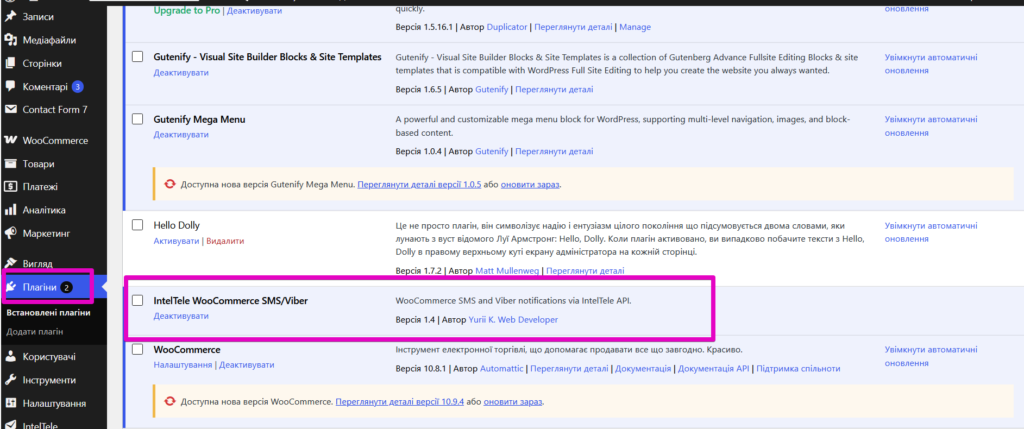
Task: Open Yurii K. Web Developer author link
Action: tap(513, 320)
